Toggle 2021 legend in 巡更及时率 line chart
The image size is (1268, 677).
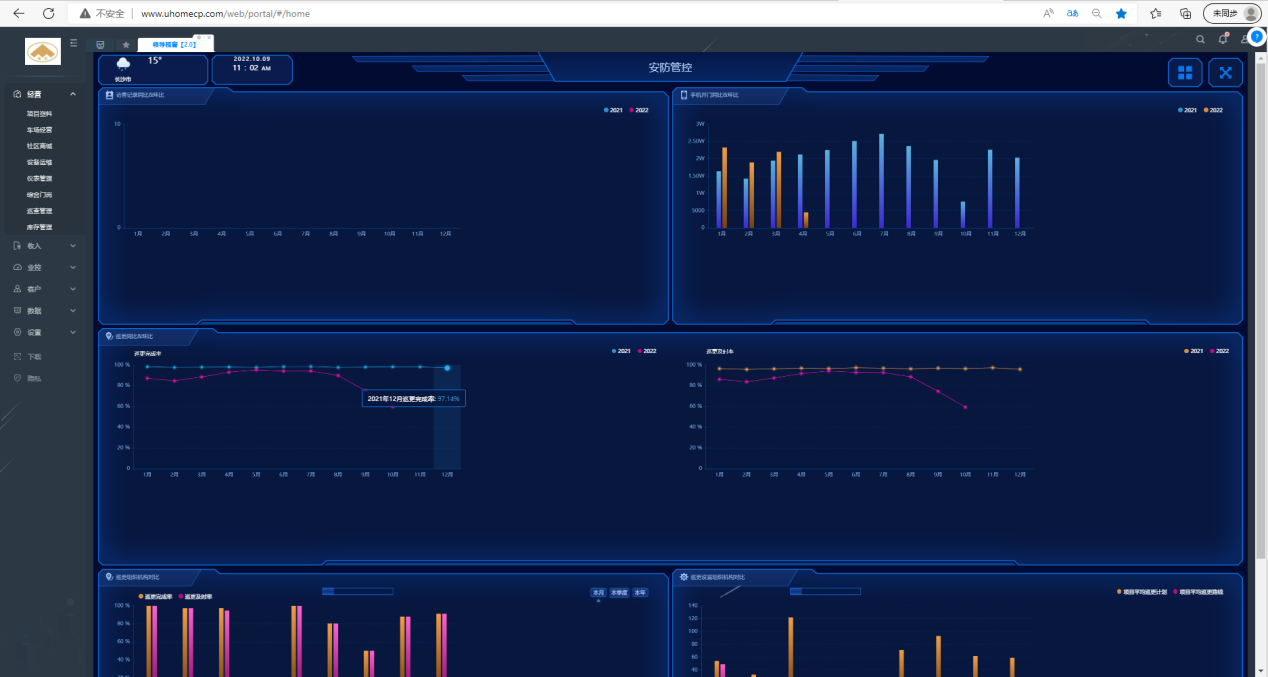1194,351
